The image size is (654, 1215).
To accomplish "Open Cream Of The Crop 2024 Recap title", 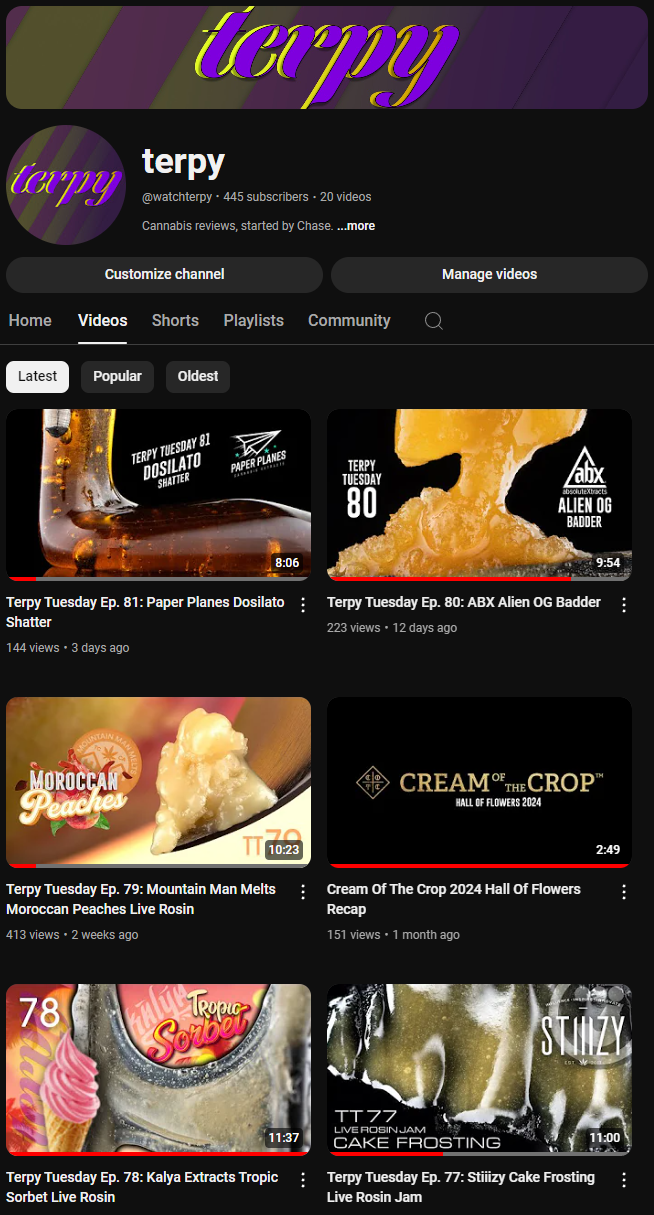I will pos(454,899).
